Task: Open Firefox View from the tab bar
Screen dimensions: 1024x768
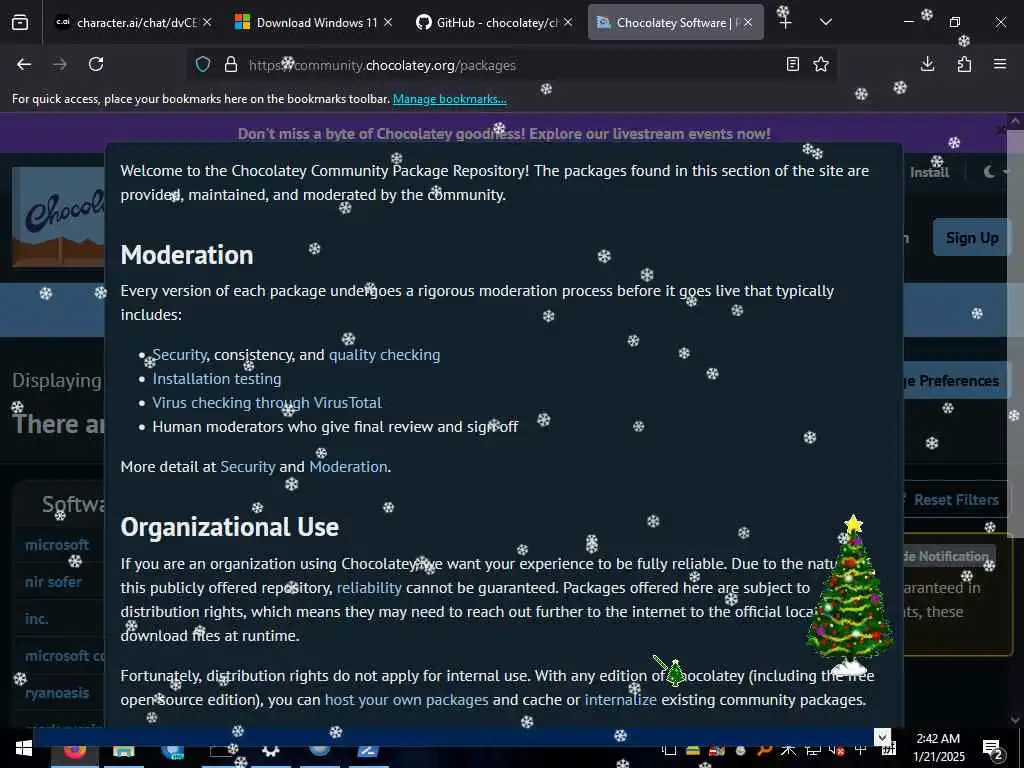Action: (20, 22)
